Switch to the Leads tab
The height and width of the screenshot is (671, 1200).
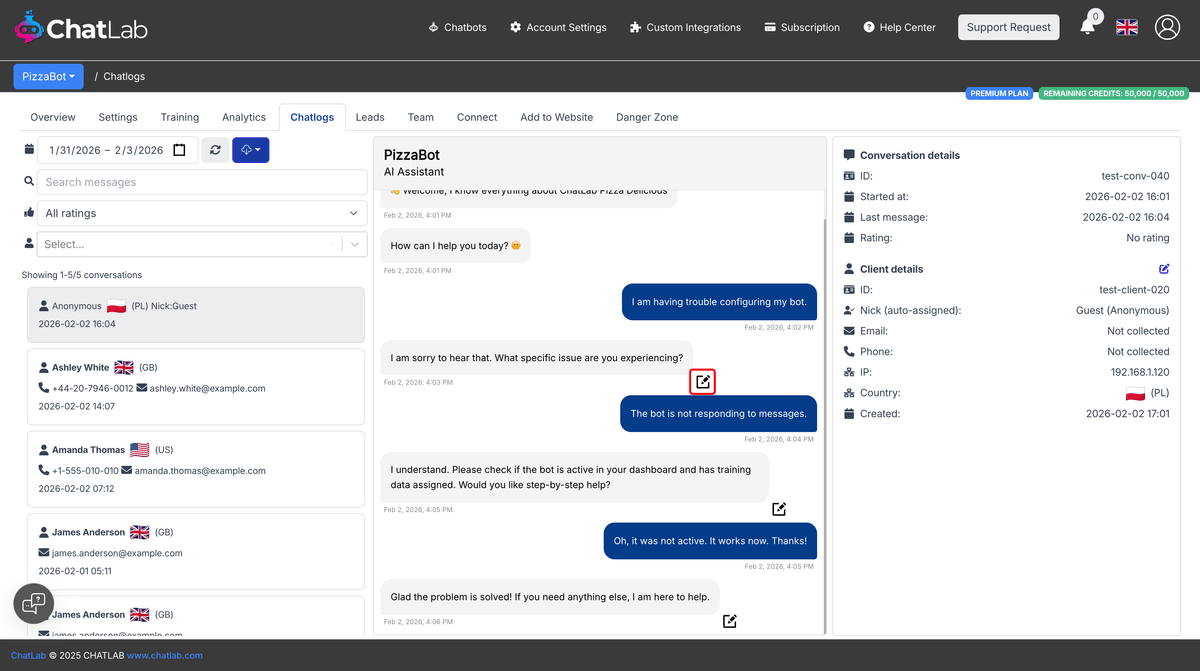[x=370, y=117]
